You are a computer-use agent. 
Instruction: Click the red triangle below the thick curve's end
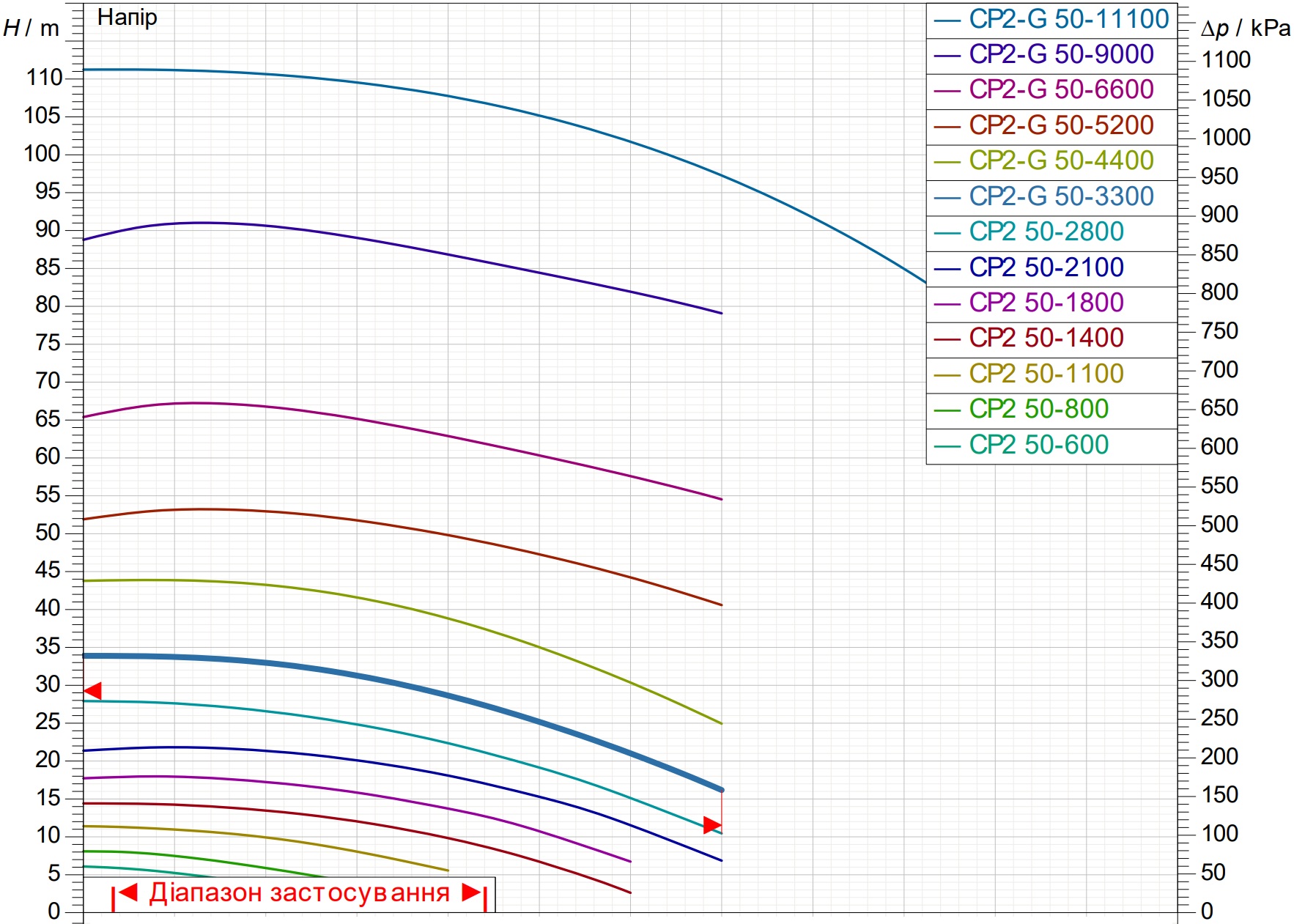coord(712,825)
